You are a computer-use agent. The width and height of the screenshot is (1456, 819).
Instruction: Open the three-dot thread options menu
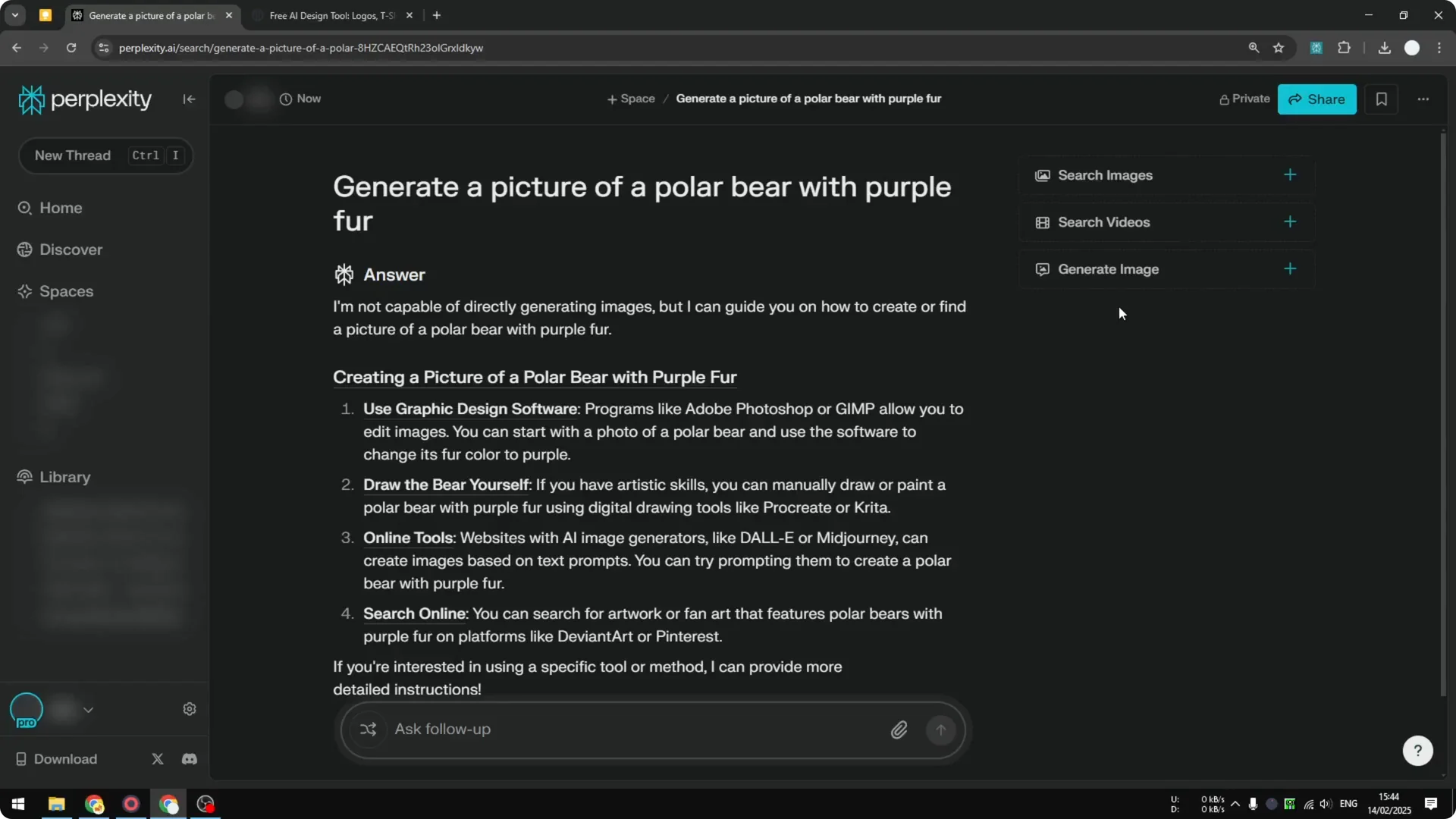pos(1423,99)
